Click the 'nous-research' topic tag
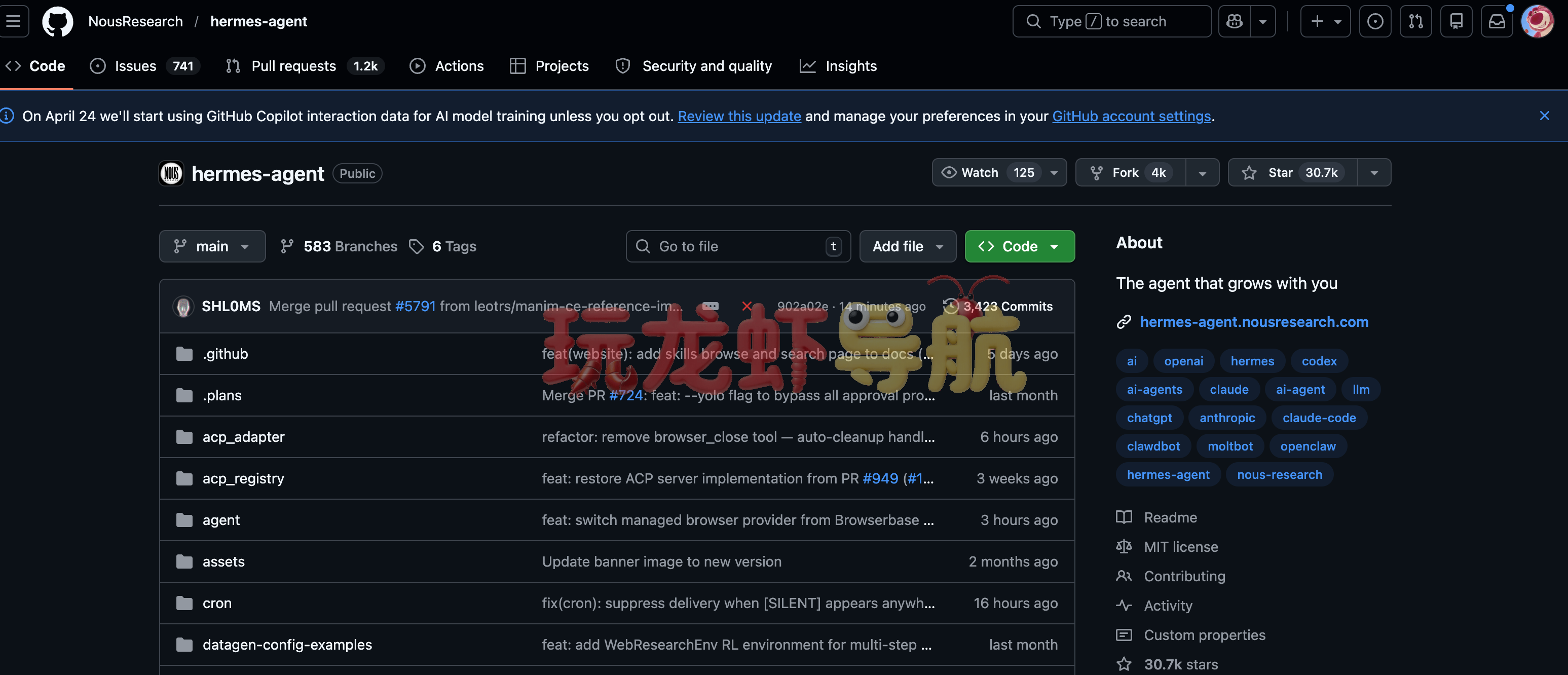 pyautogui.click(x=1280, y=474)
